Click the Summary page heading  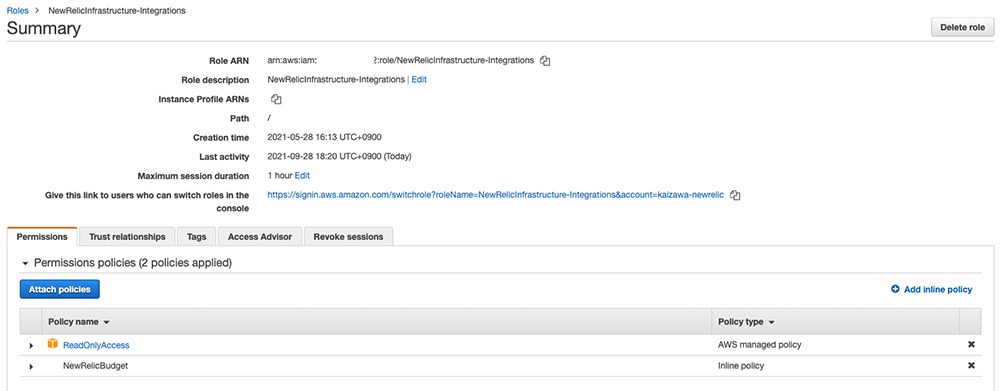click(44, 29)
